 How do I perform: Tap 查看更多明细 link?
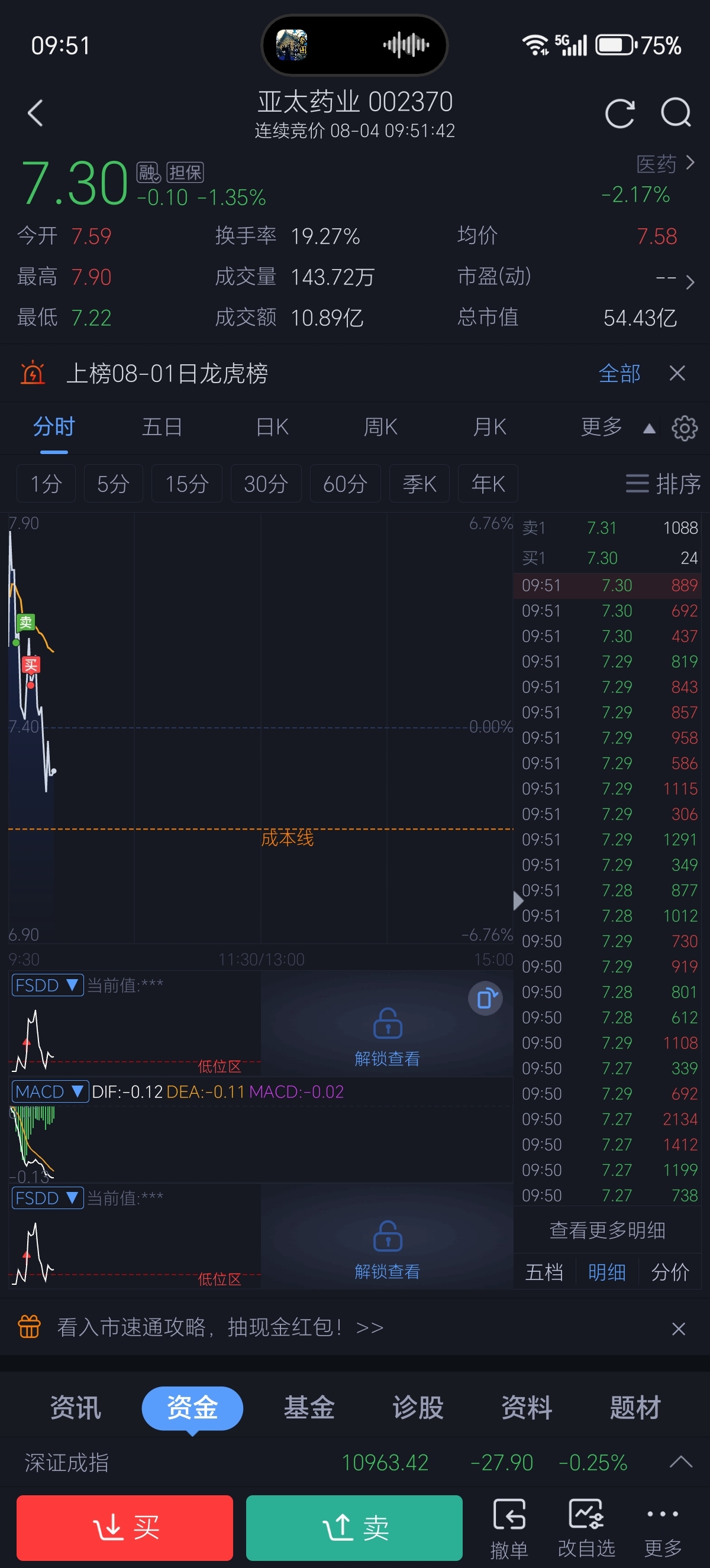[x=607, y=1231]
